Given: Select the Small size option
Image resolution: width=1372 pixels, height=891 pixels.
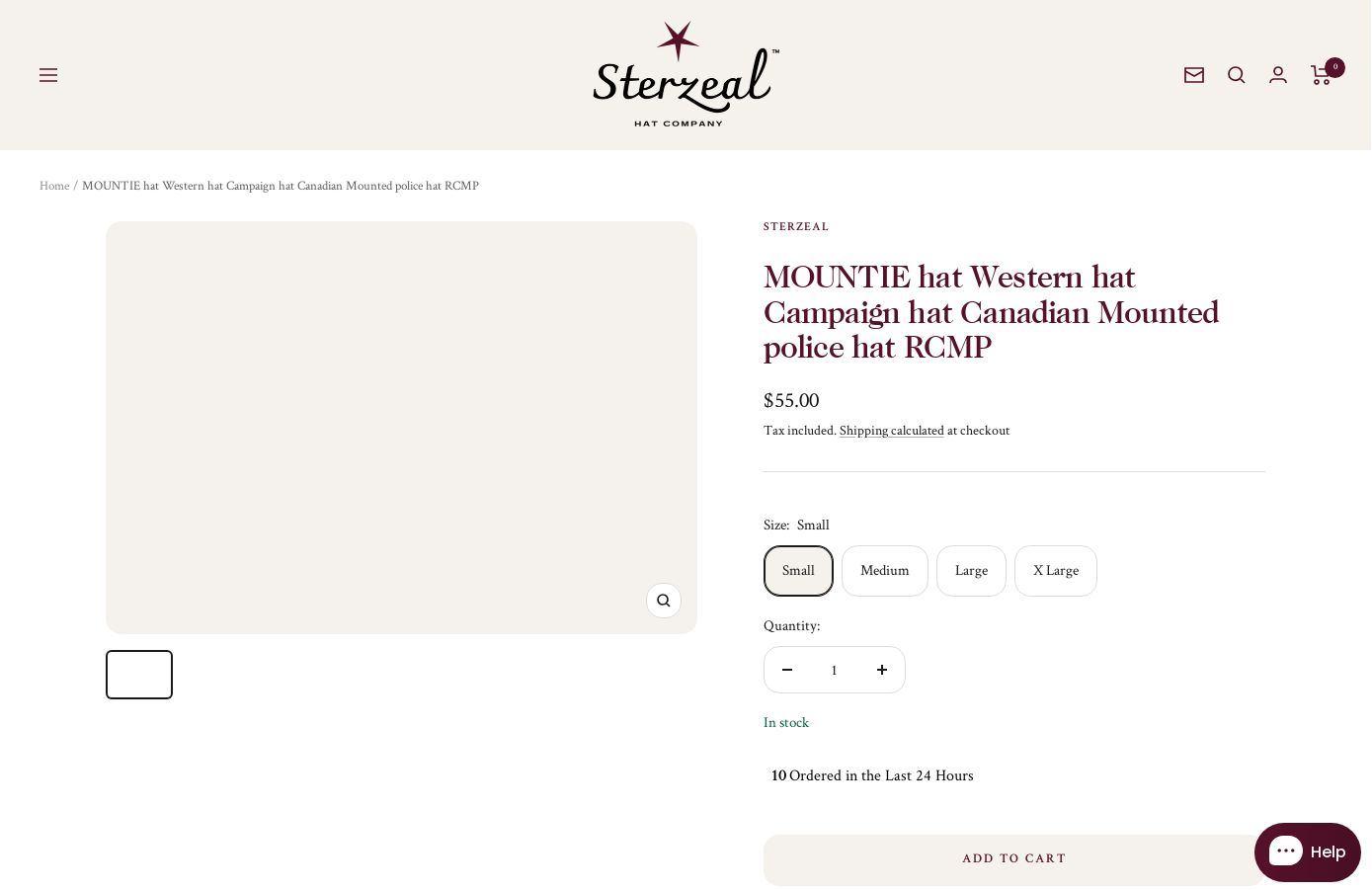Looking at the screenshot, I should 798,571.
